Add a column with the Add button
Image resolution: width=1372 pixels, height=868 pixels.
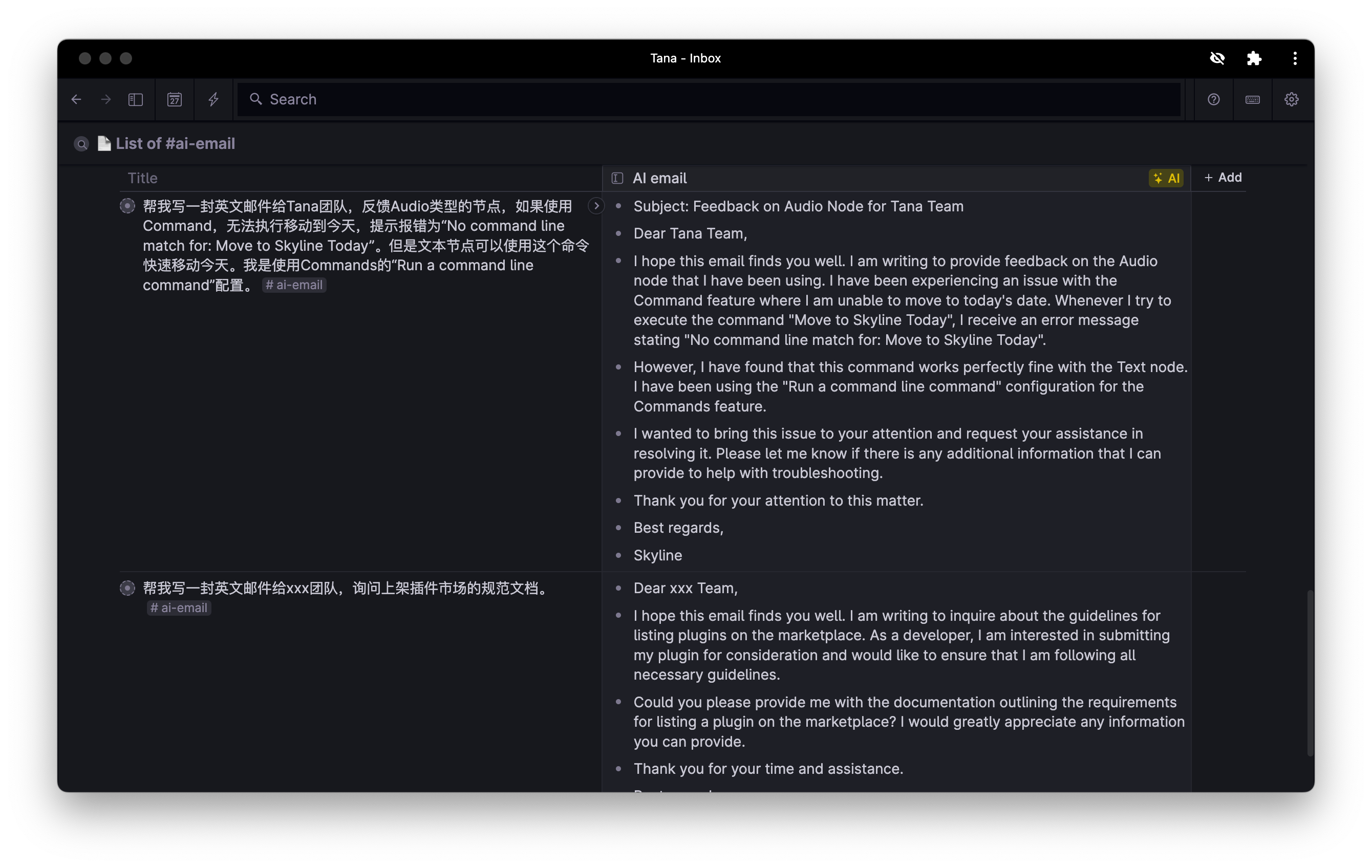coord(1223,178)
